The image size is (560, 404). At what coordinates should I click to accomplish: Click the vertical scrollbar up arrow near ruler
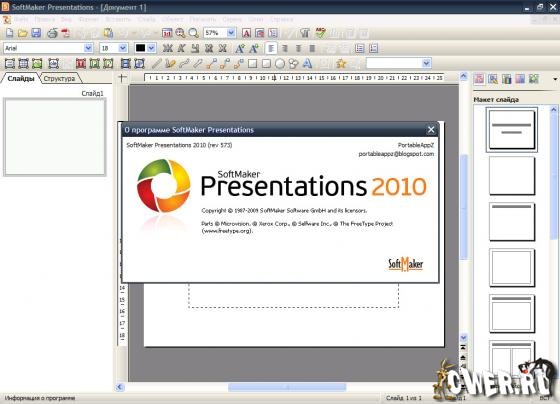click(463, 76)
